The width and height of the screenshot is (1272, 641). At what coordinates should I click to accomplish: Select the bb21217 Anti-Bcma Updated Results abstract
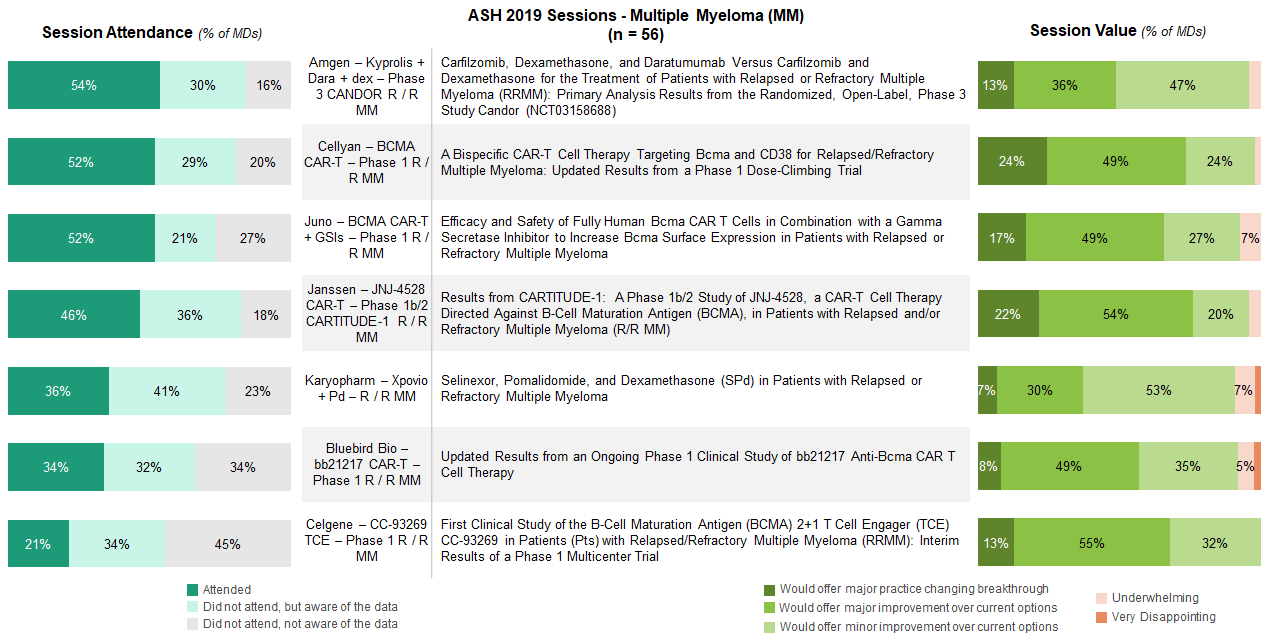pyautogui.click(x=697, y=464)
